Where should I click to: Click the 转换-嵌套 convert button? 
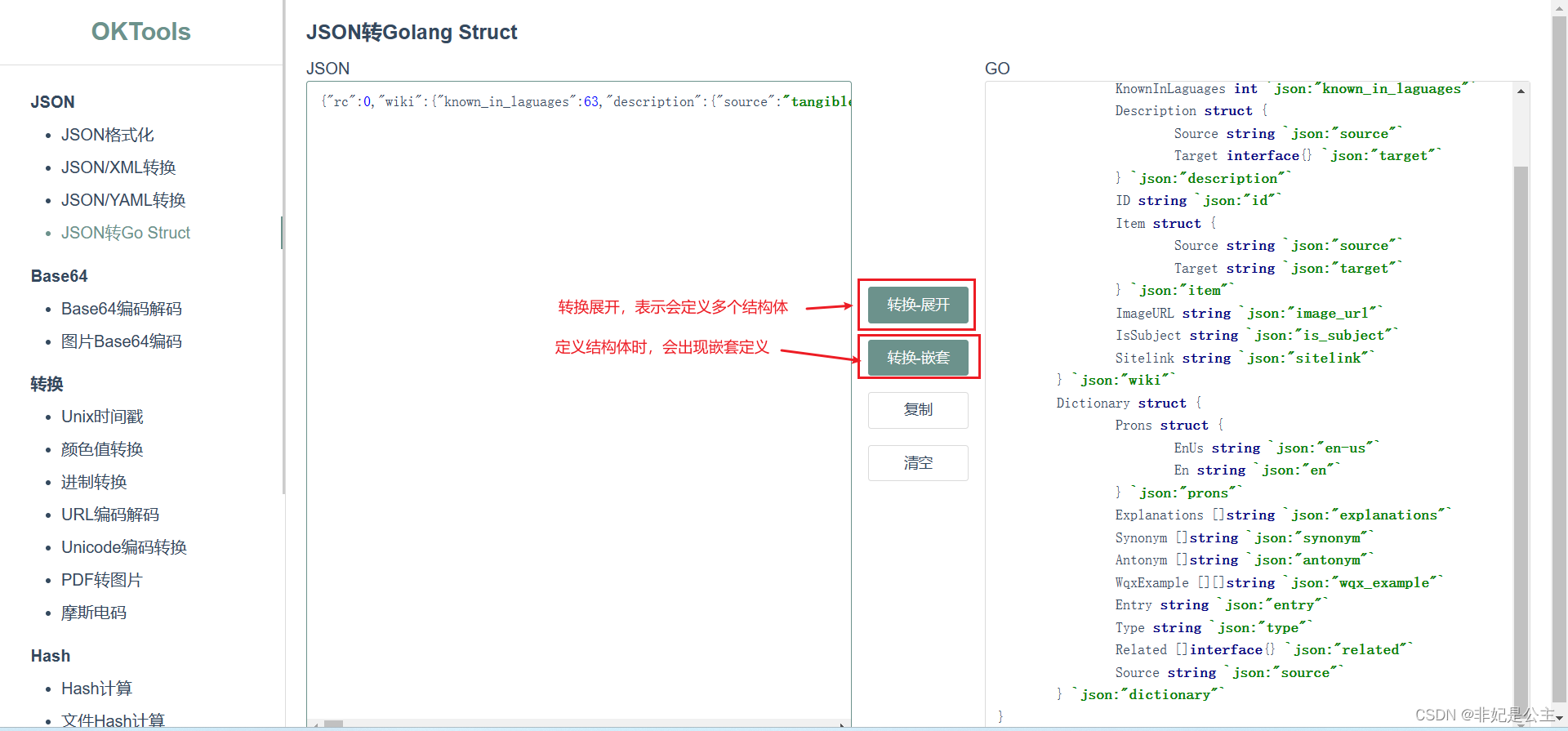click(x=918, y=358)
